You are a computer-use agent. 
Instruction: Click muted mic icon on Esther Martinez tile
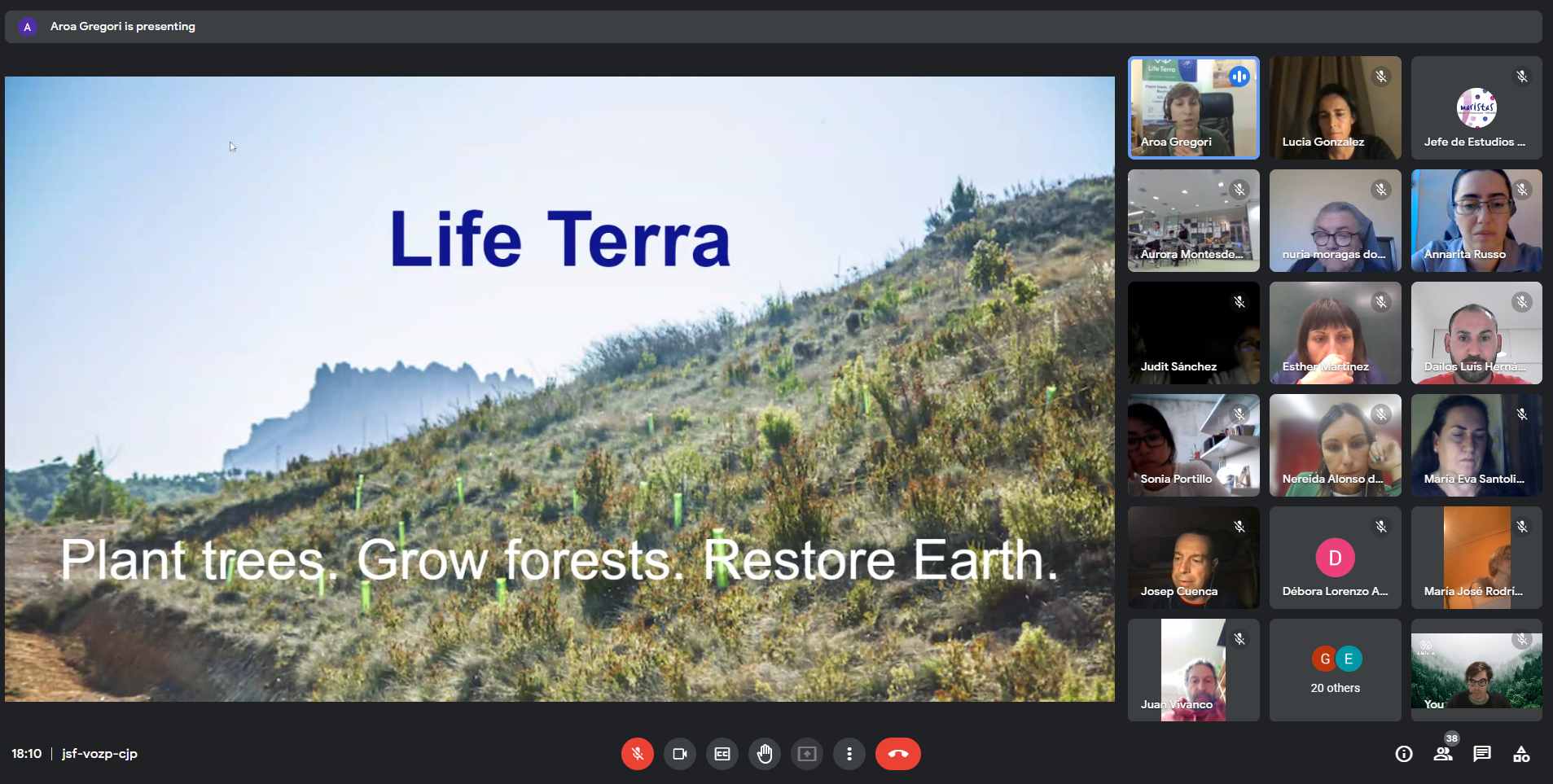point(1381,302)
